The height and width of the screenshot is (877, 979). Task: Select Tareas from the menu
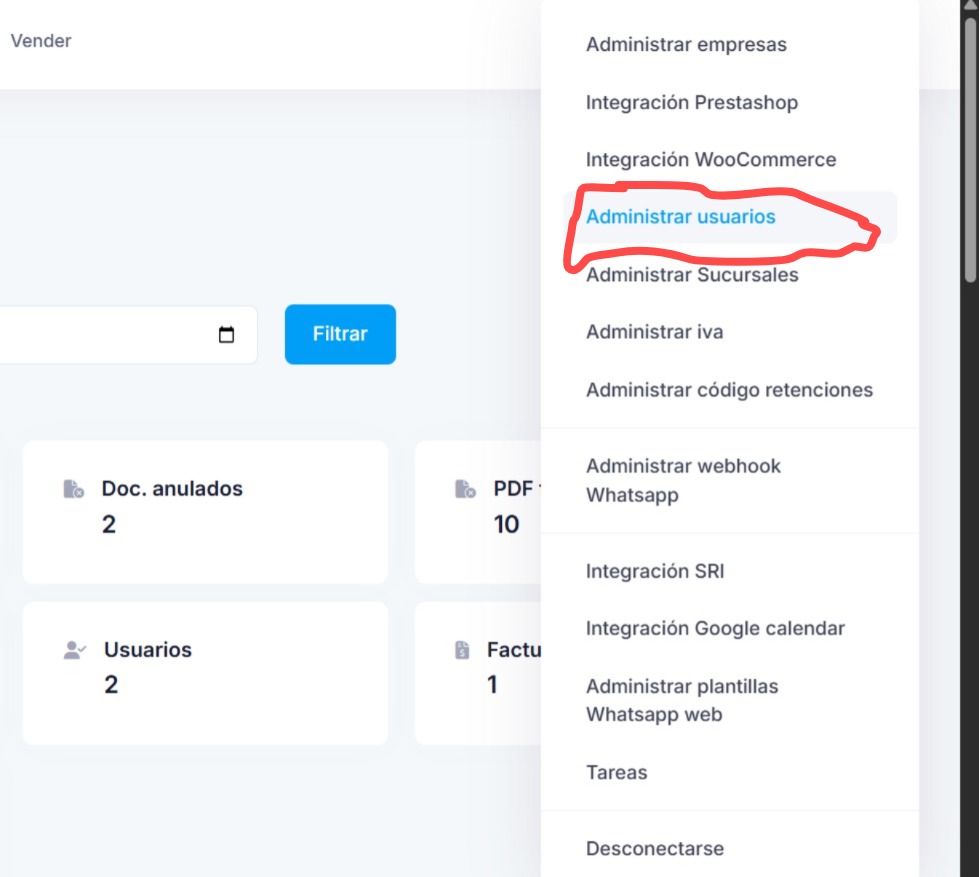pos(618,772)
